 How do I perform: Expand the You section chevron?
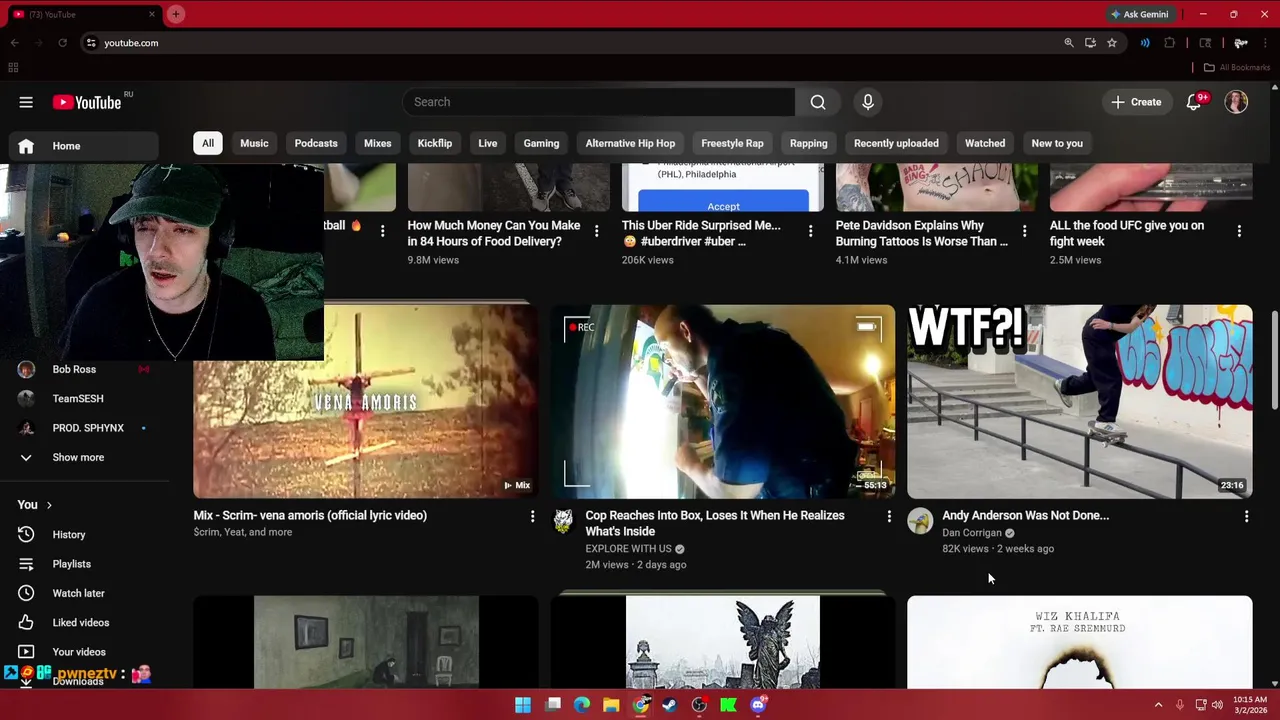pyautogui.click(x=49, y=505)
